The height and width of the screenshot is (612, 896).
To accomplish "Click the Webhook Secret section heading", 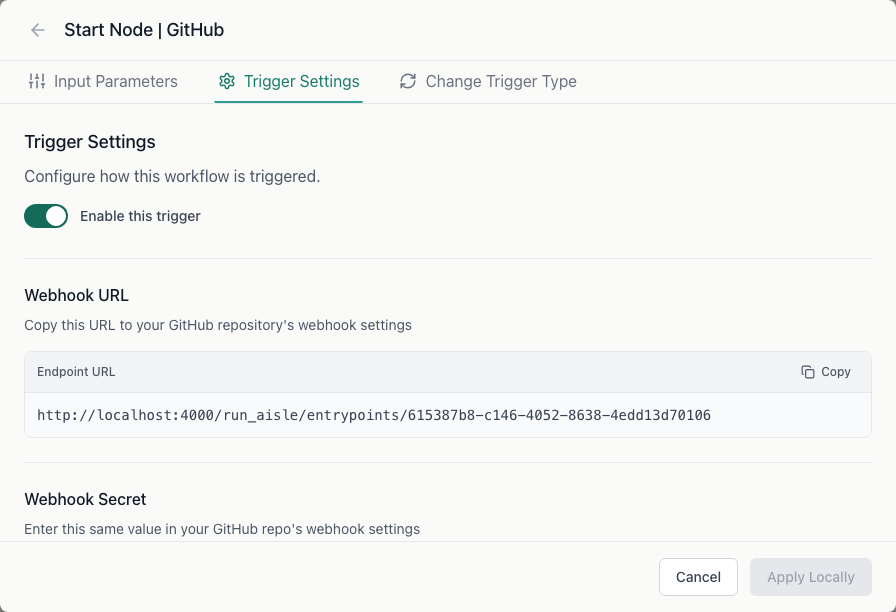I will [x=85, y=499].
